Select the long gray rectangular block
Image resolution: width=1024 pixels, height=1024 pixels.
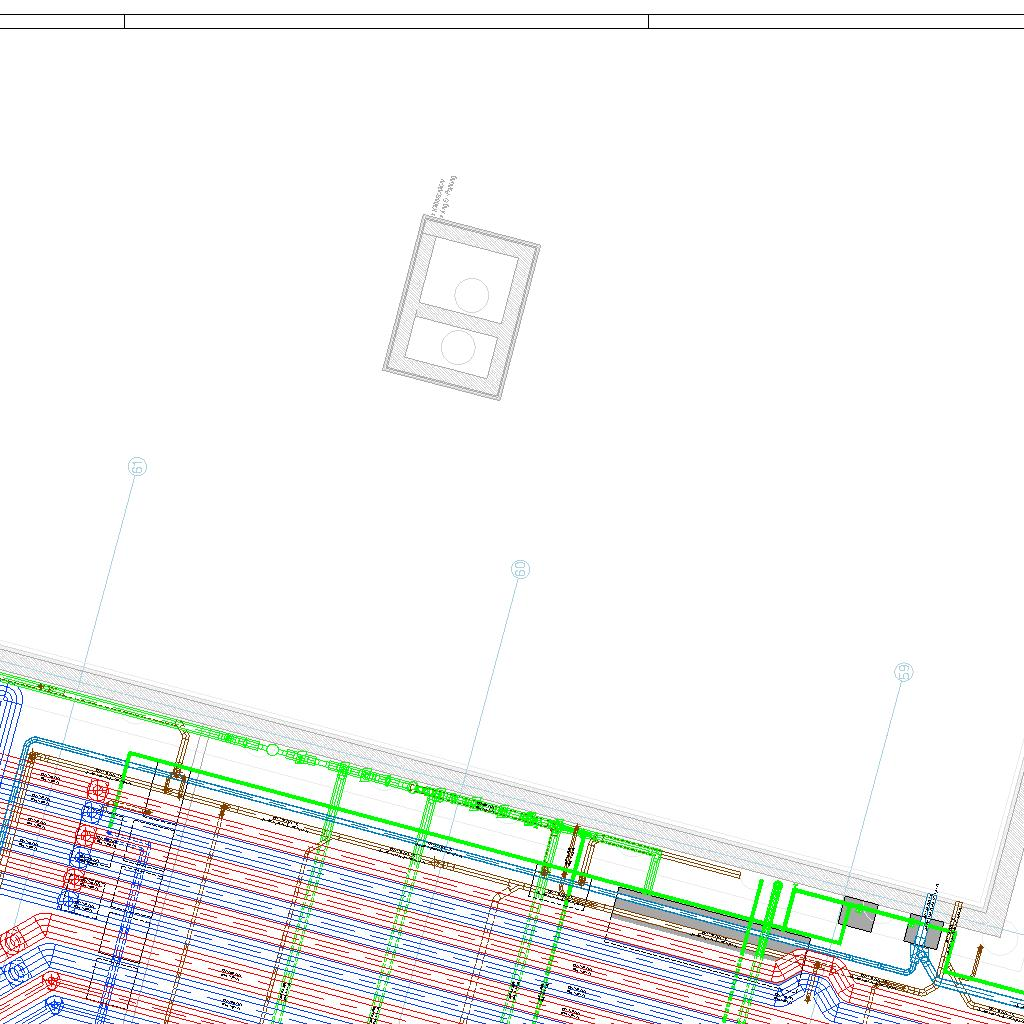(690, 916)
